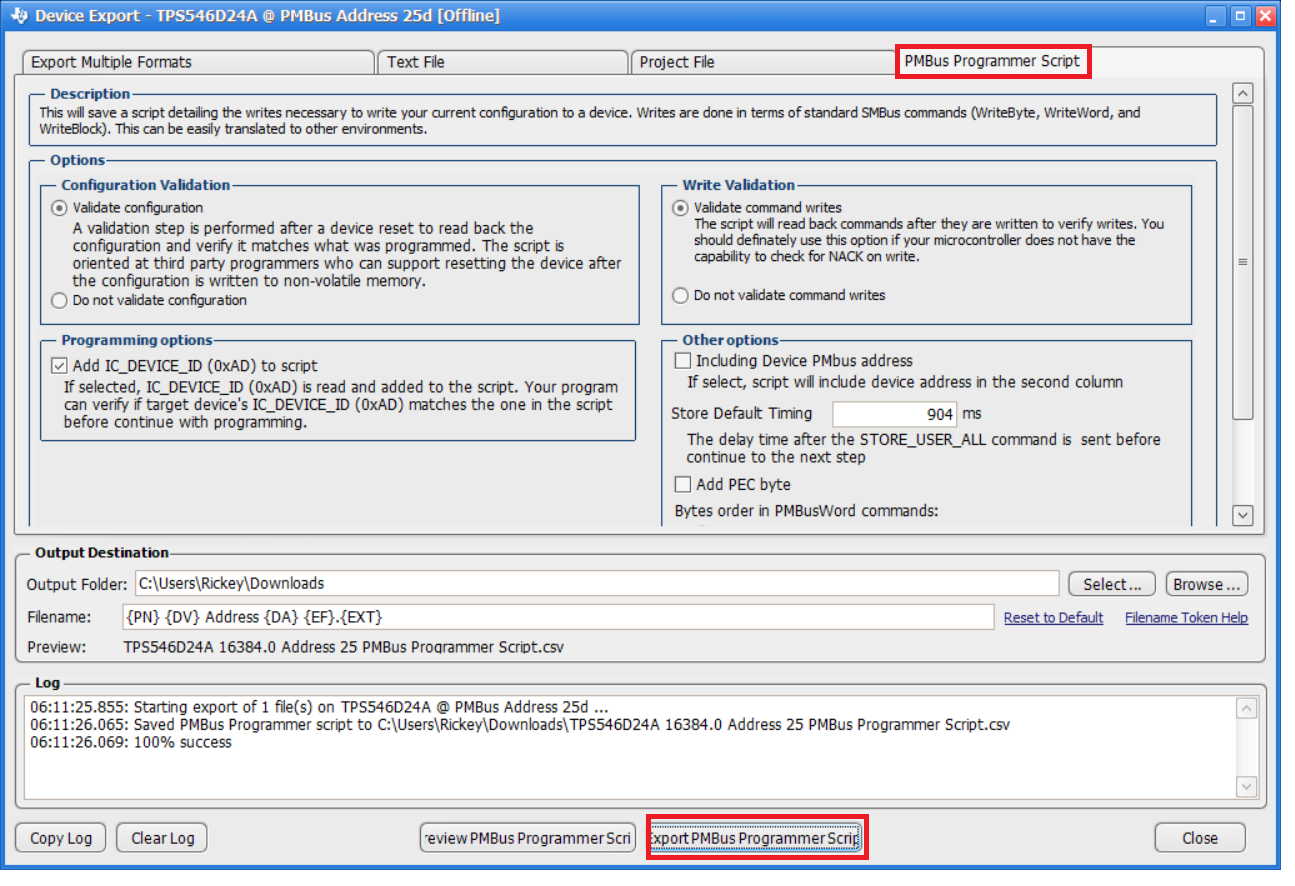Click the options panel vertical scrollbar thumb
The height and width of the screenshot is (886, 1295).
[x=1243, y=262]
